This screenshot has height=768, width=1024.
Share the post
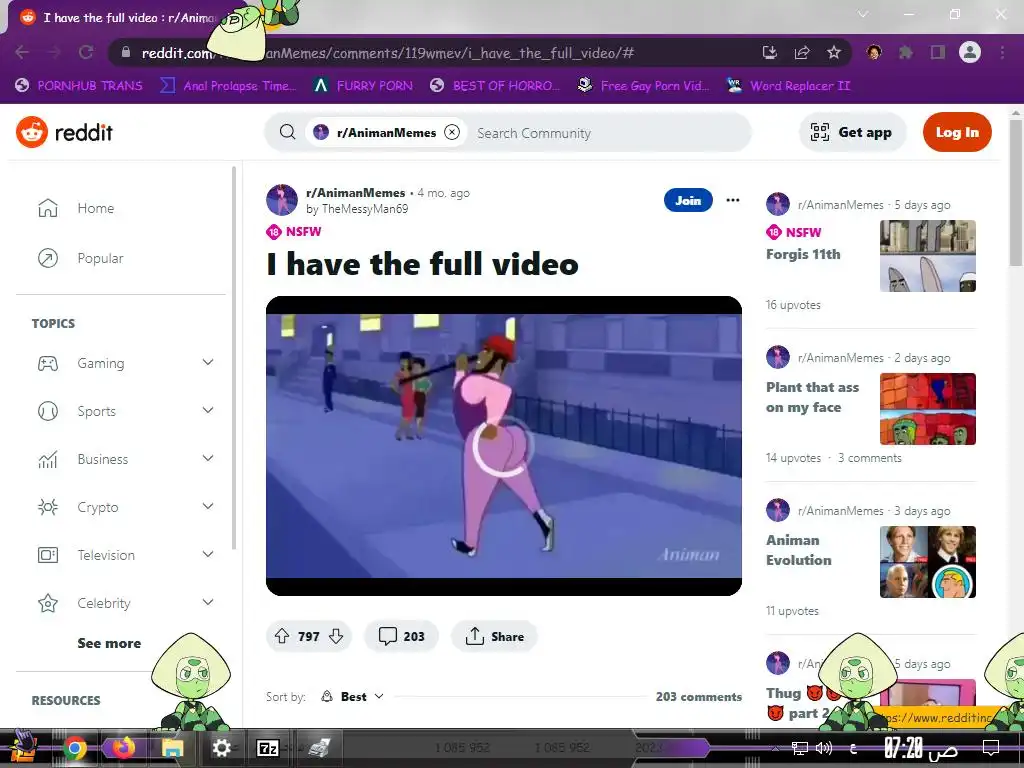click(494, 636)
